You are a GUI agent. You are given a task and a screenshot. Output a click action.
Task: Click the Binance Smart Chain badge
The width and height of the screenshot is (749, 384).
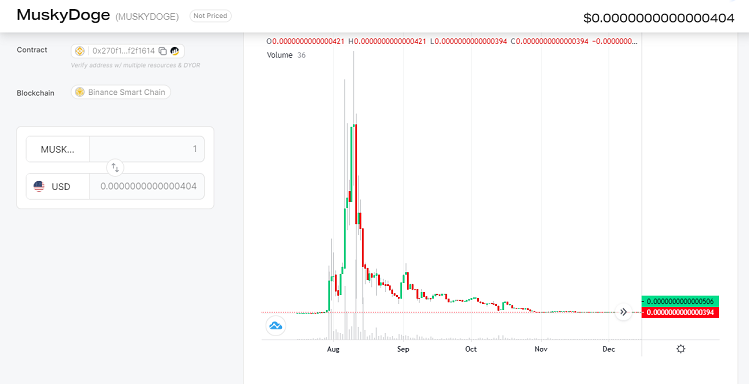121,92
